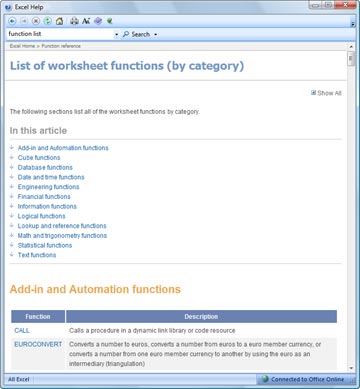Open the help Home page icon

(x=59, y=21)
